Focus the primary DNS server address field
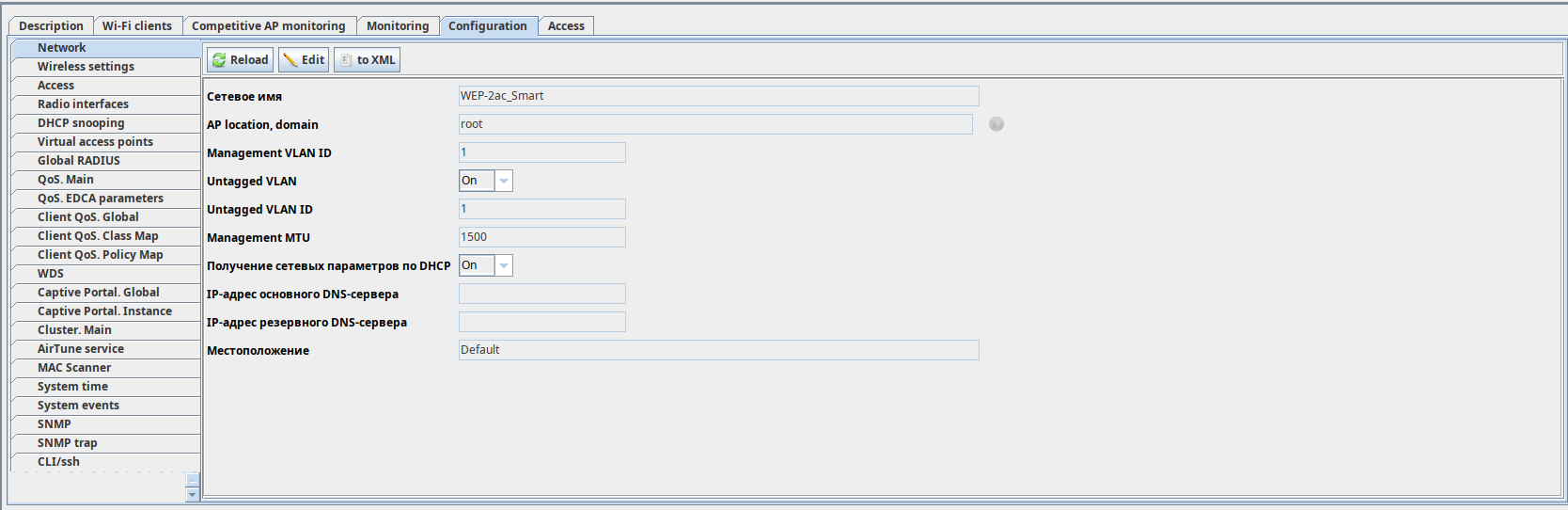Viewport: 1568px width, 510px height. [541, 294]
